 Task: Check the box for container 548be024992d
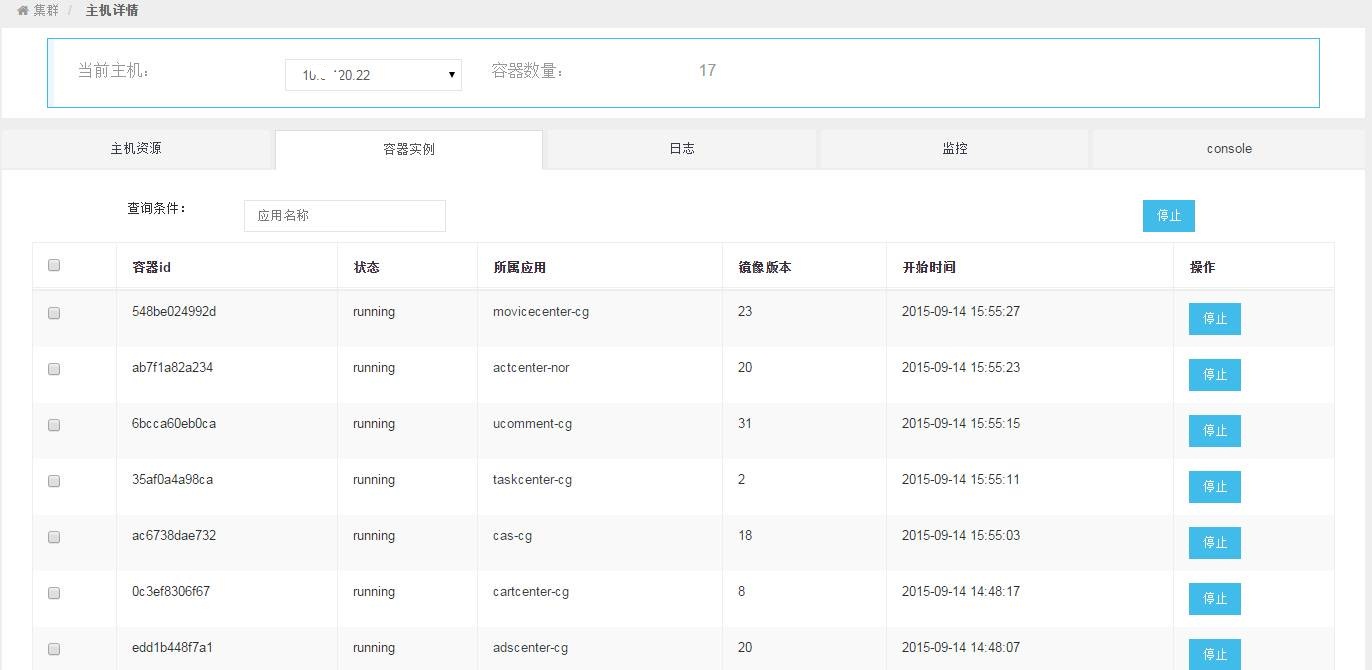click(x=54, y=313)
